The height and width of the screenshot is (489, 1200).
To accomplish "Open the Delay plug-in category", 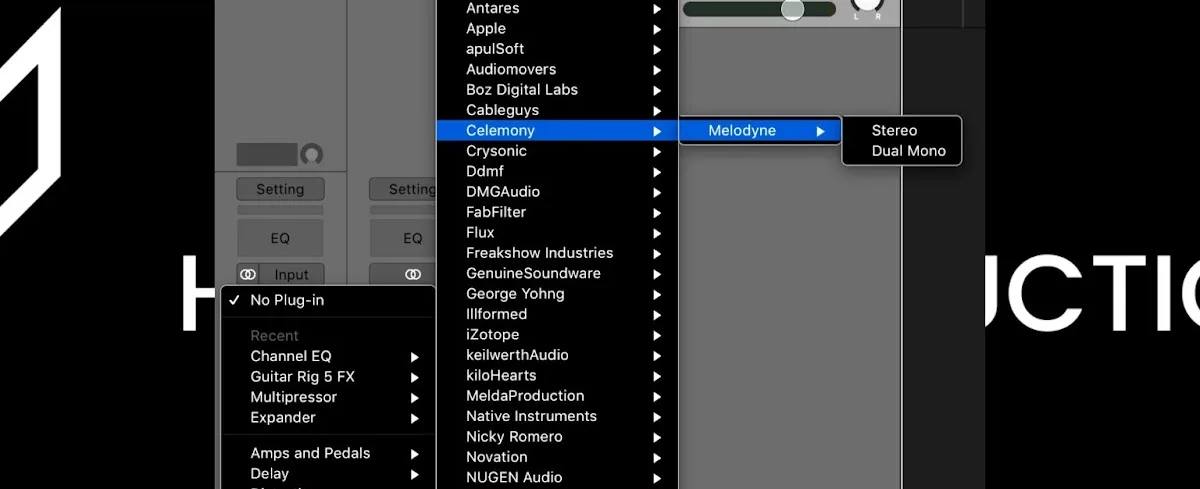I will pyautogui.click(x=328, y=474).
